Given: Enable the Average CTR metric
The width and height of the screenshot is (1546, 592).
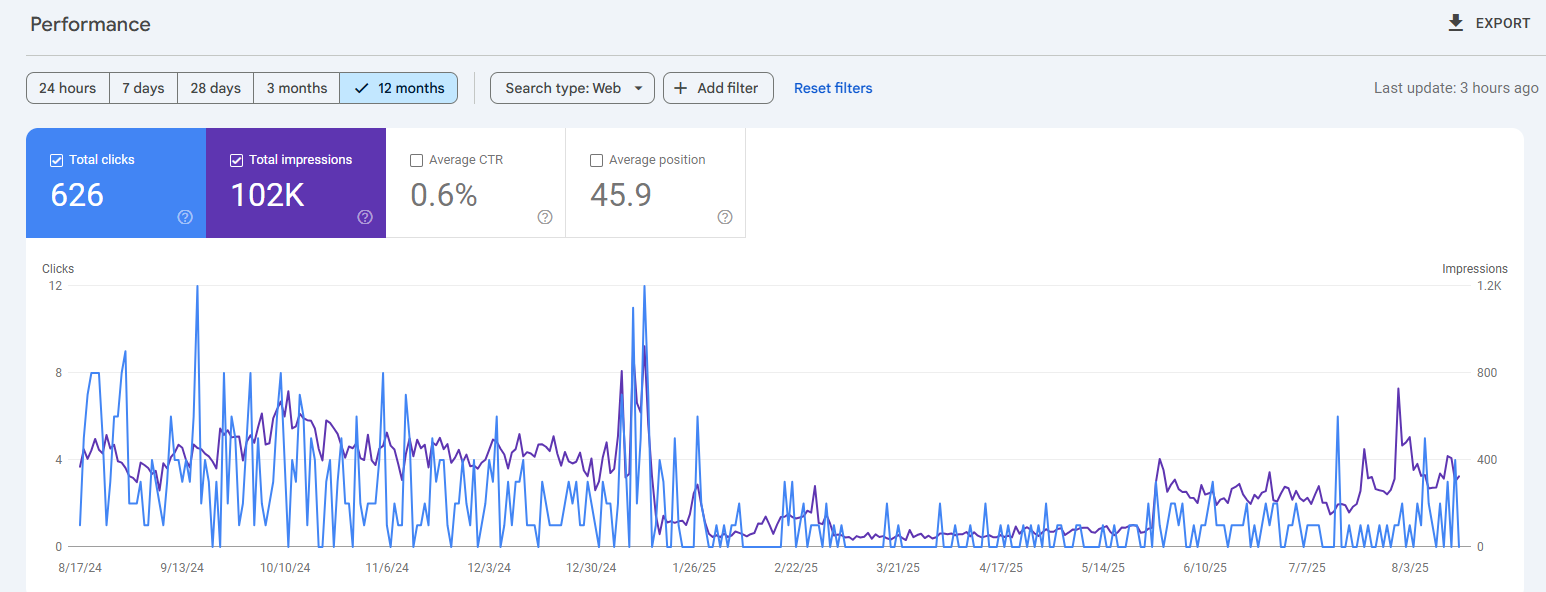Looking at the screenshot, I should point(416,160).
